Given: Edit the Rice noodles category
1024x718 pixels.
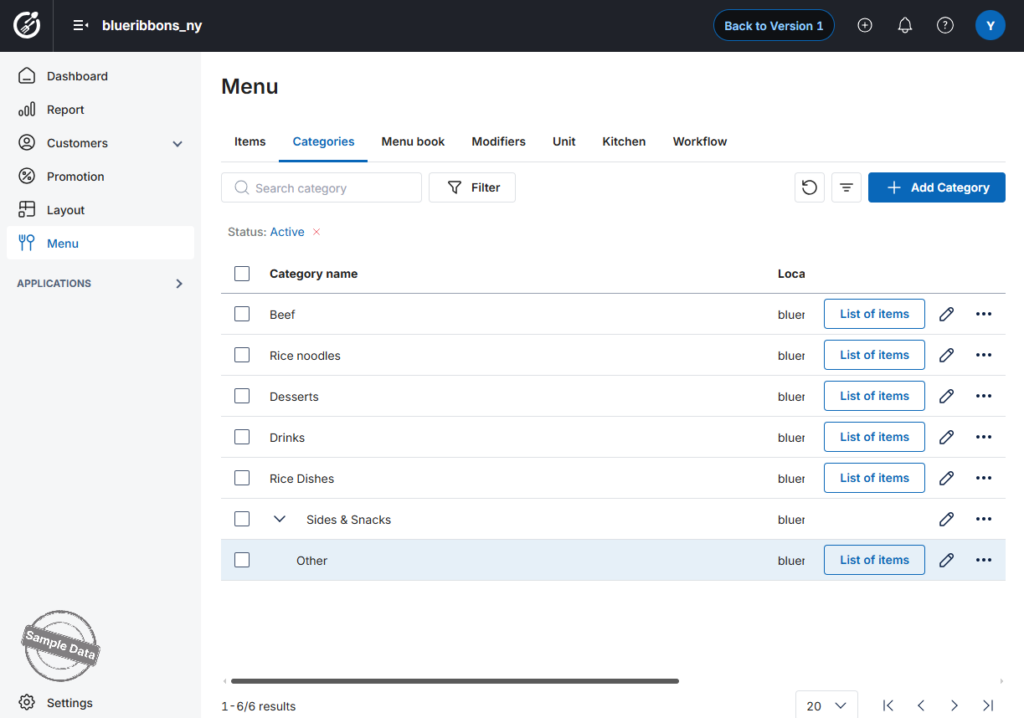Looking at the screenshot, I should tap(946, 355).
